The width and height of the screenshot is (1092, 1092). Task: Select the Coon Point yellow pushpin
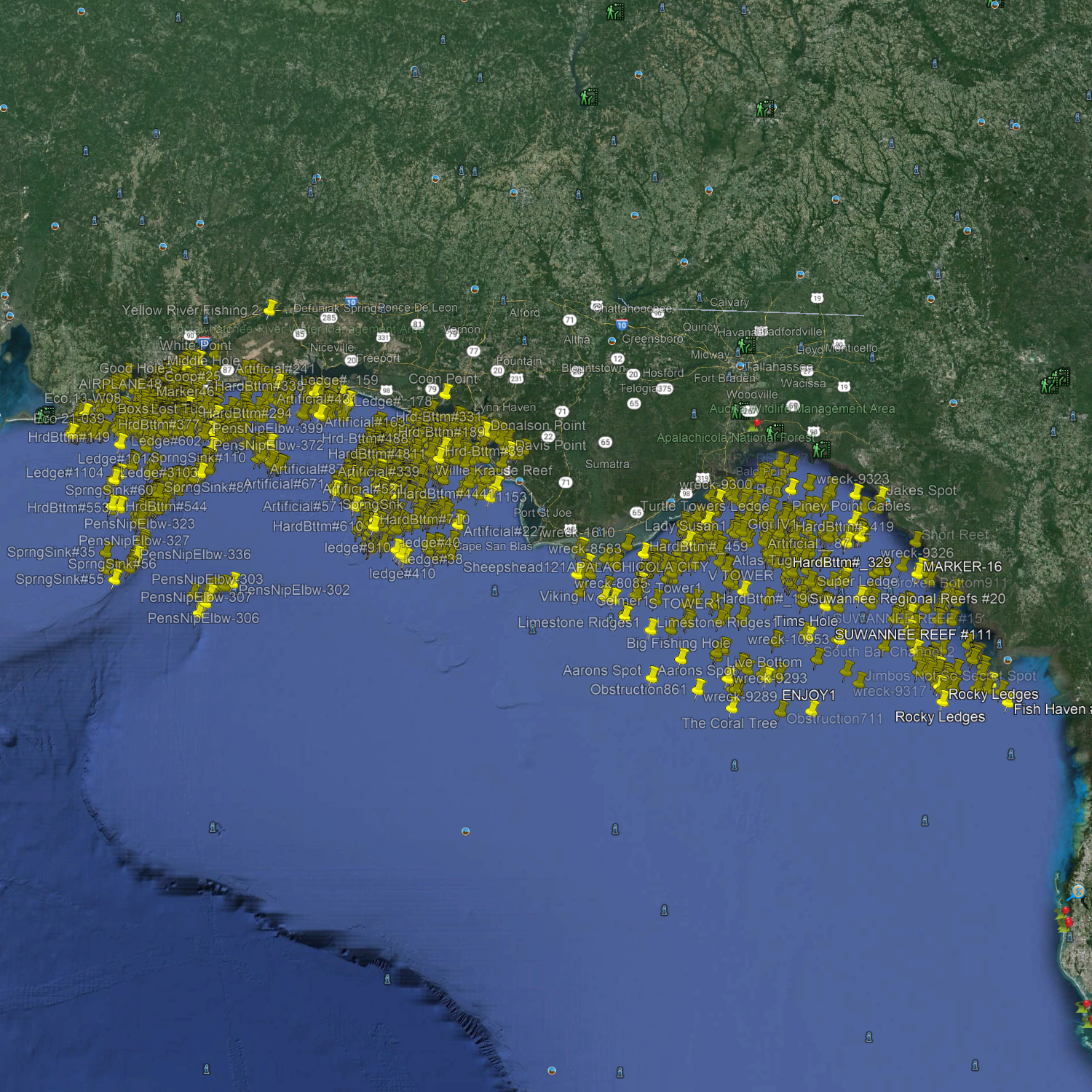(446, 392)
